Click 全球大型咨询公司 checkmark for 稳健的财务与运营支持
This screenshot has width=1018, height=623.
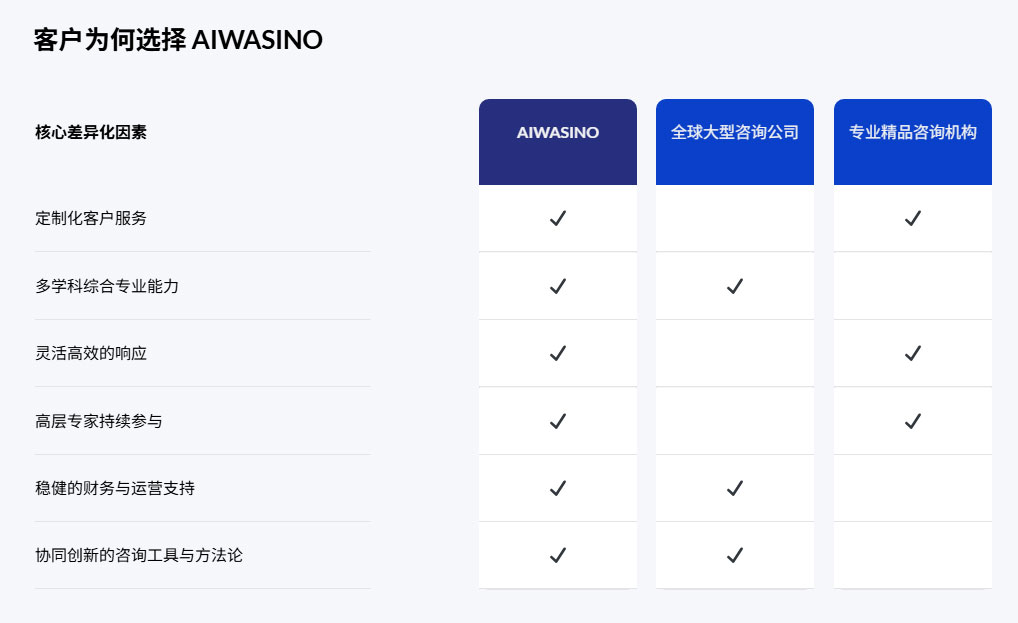735,488
